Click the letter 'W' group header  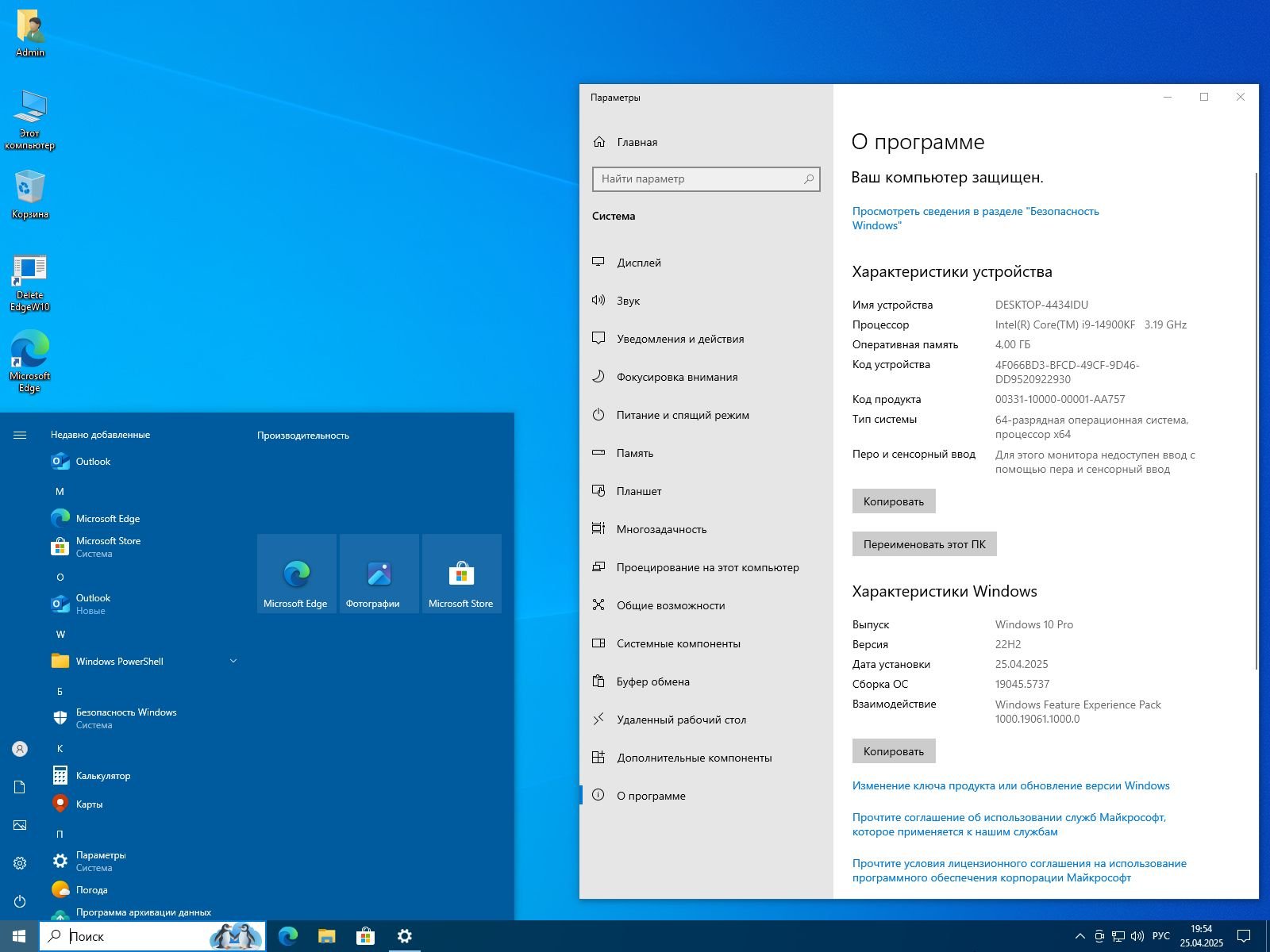coord(60,634)
